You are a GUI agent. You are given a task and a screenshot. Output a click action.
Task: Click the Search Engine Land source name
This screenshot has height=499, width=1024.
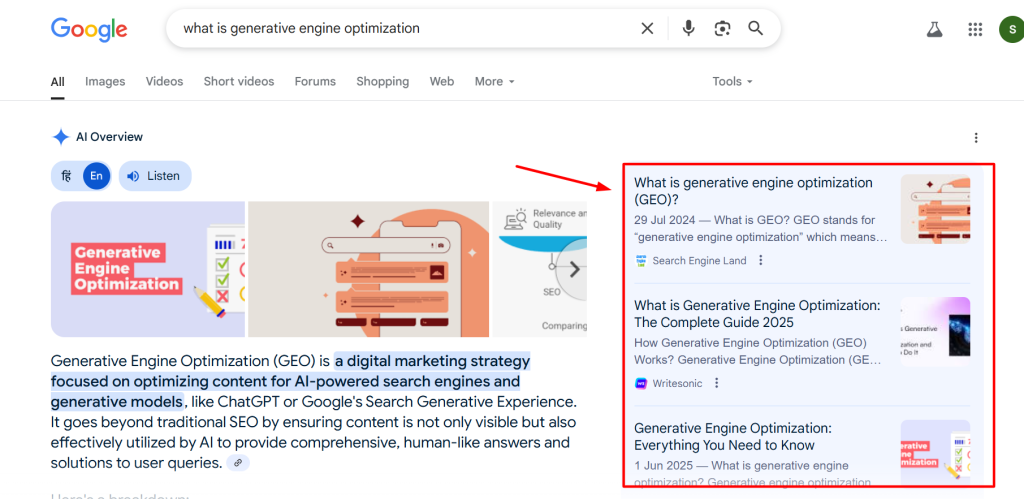coord(699,261)
